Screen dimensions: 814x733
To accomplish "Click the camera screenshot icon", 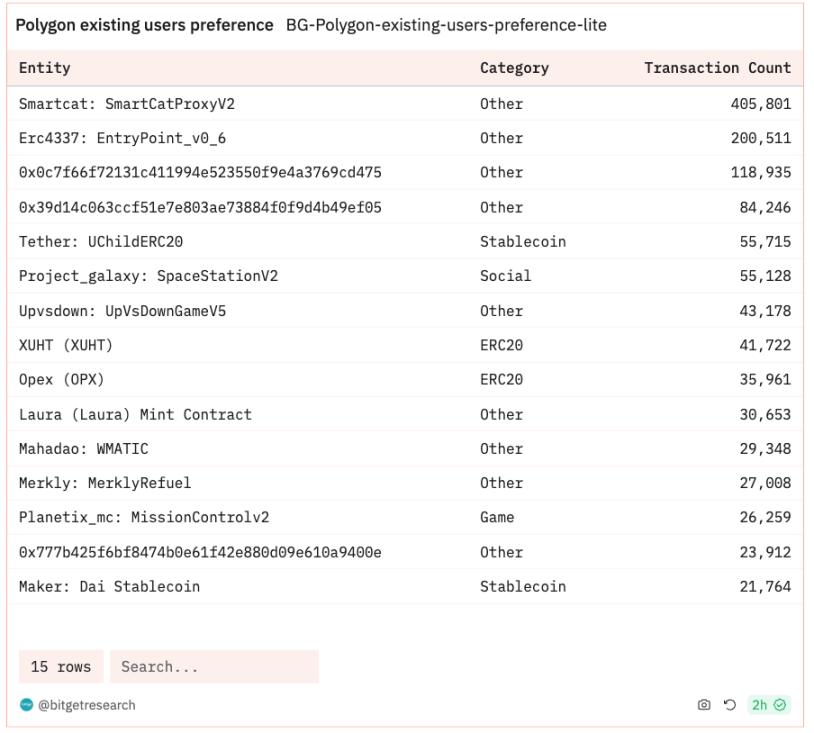I will 704,704.
